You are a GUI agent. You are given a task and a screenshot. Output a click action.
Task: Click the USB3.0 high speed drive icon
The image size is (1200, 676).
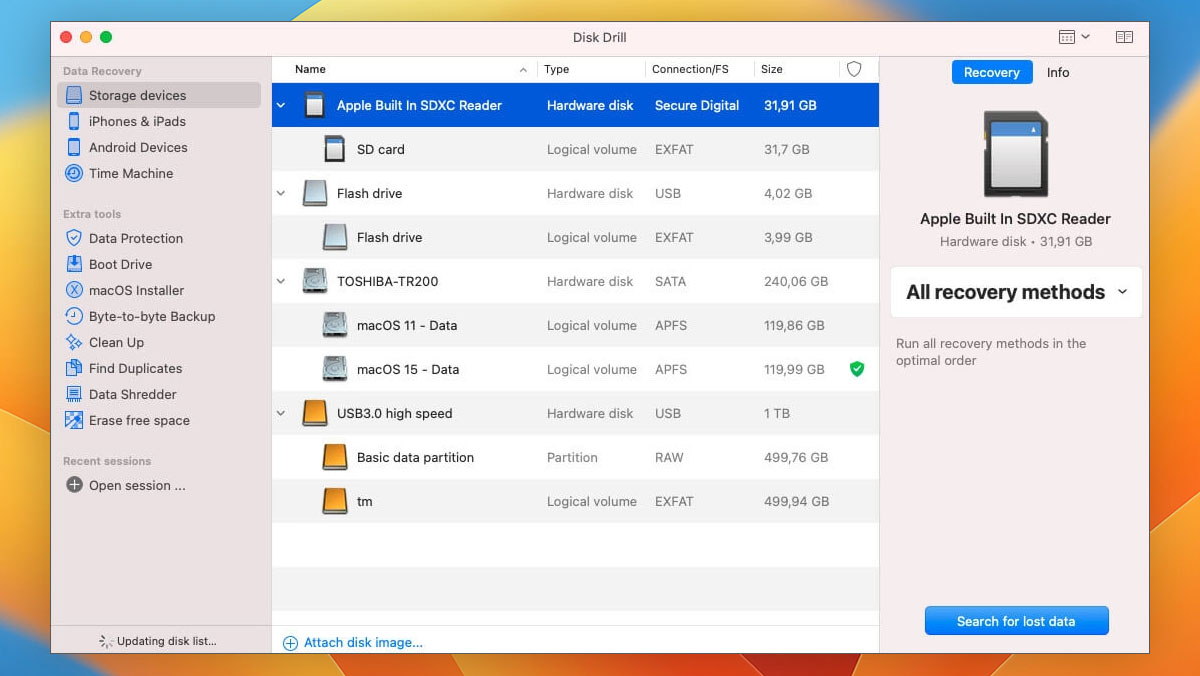[x=315, y=413]
